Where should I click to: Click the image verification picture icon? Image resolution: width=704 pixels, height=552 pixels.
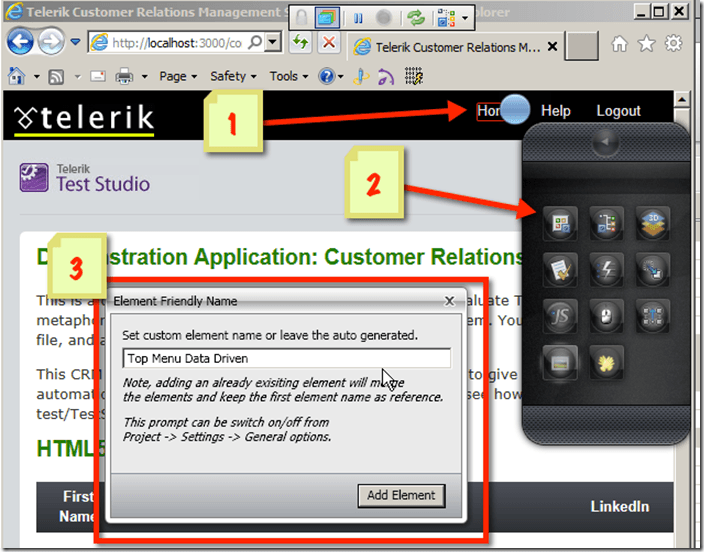pyautogui.click(x=560, y=362)
